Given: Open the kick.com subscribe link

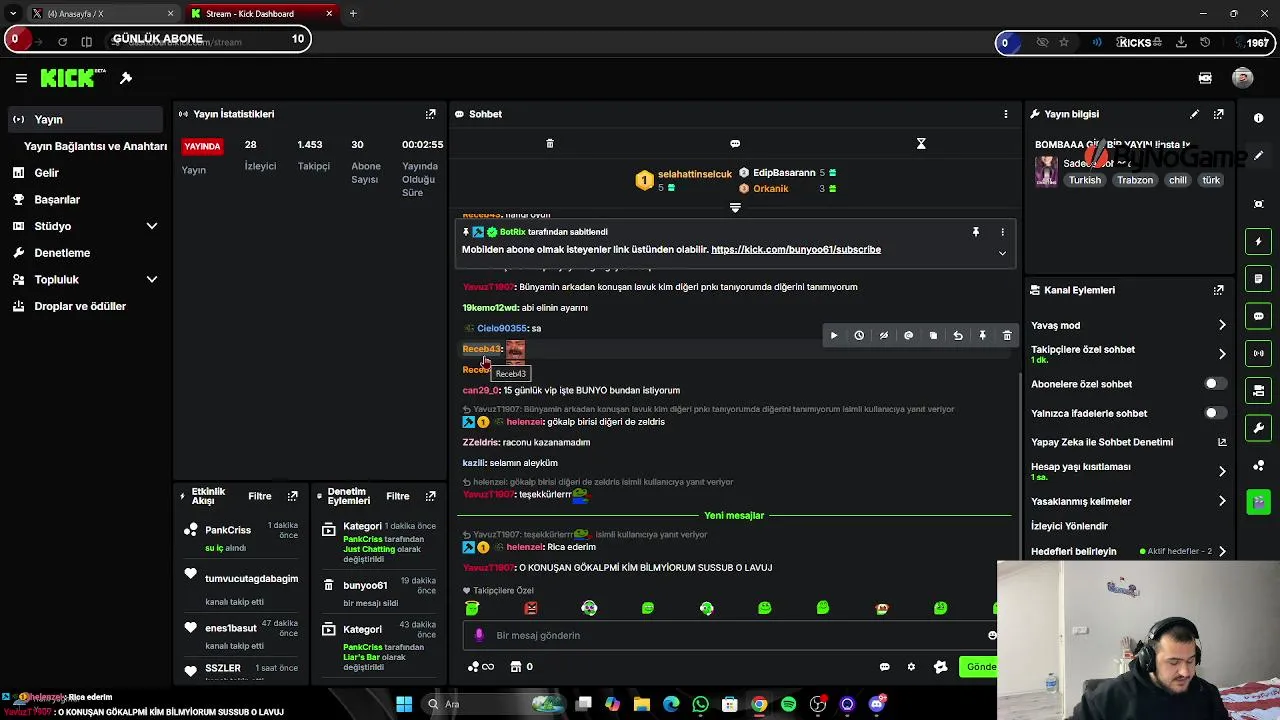Looking at the screenshot, I should click(796, 250).
